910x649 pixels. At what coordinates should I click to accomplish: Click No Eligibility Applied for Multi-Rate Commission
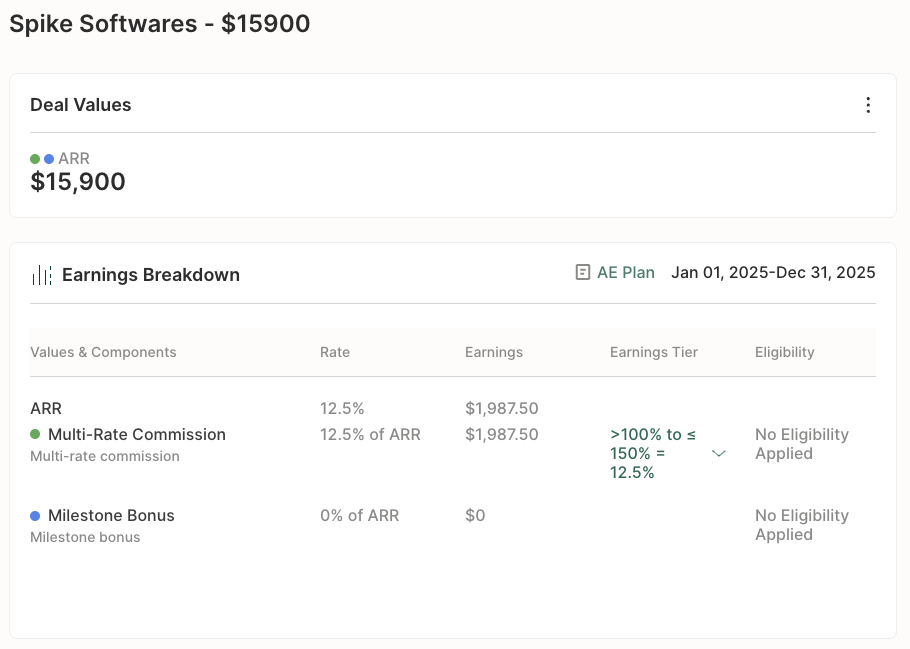coord(801,444)
